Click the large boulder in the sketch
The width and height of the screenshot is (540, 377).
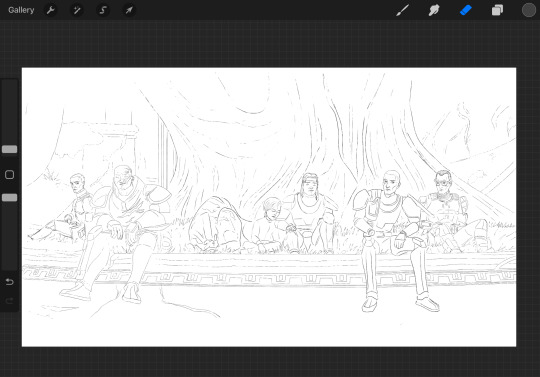tap(215, 224)
